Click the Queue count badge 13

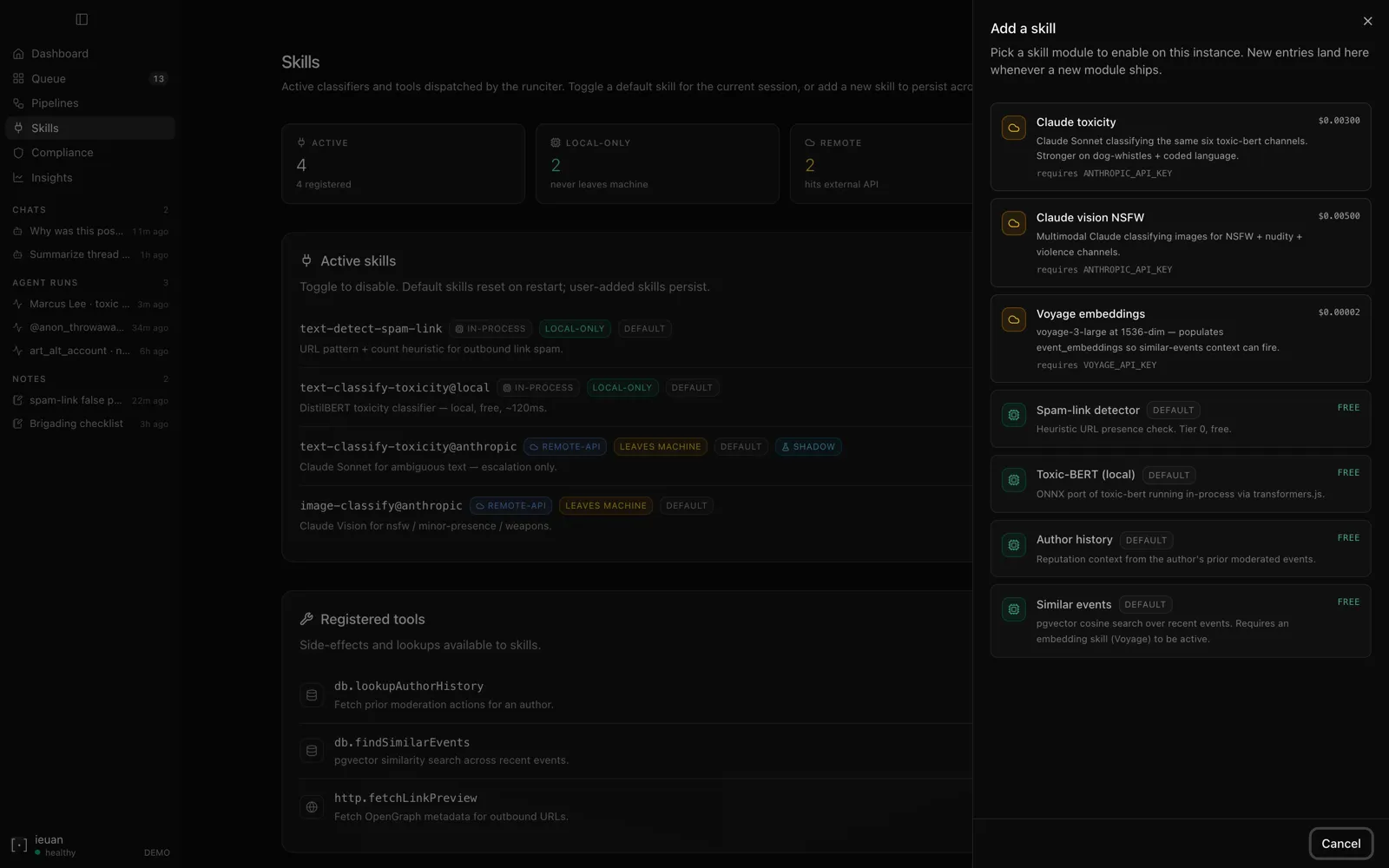158,79
